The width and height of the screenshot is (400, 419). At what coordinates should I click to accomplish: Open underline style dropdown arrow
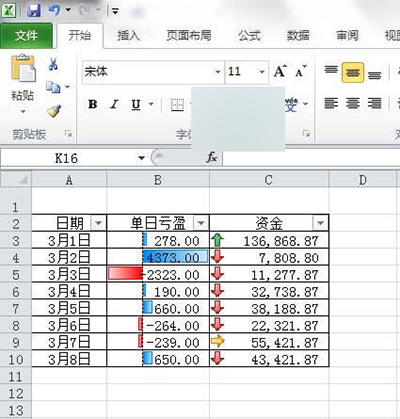pos(151,104)
